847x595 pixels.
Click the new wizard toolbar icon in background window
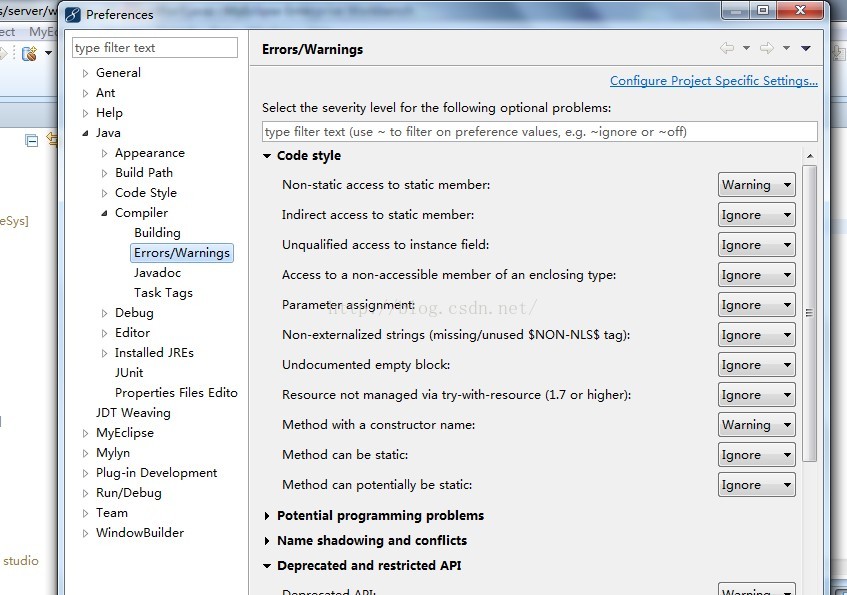point(29,53)
